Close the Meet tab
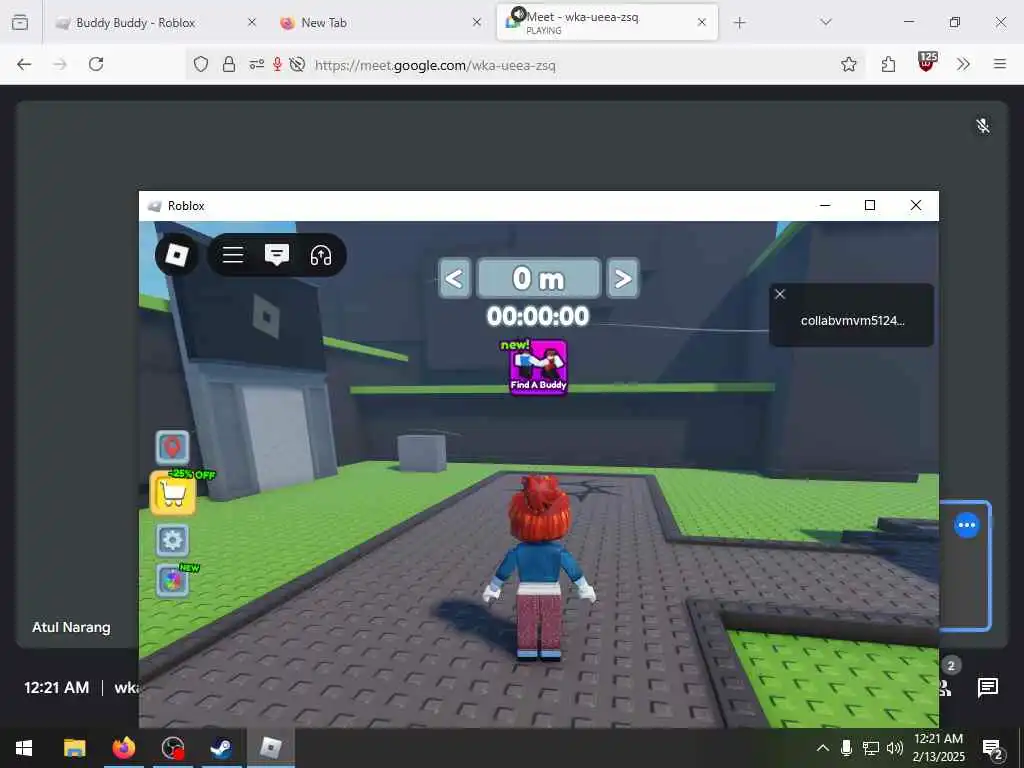Image resolution: width=1024 pixels, height=768 pixels. point(701,22)
